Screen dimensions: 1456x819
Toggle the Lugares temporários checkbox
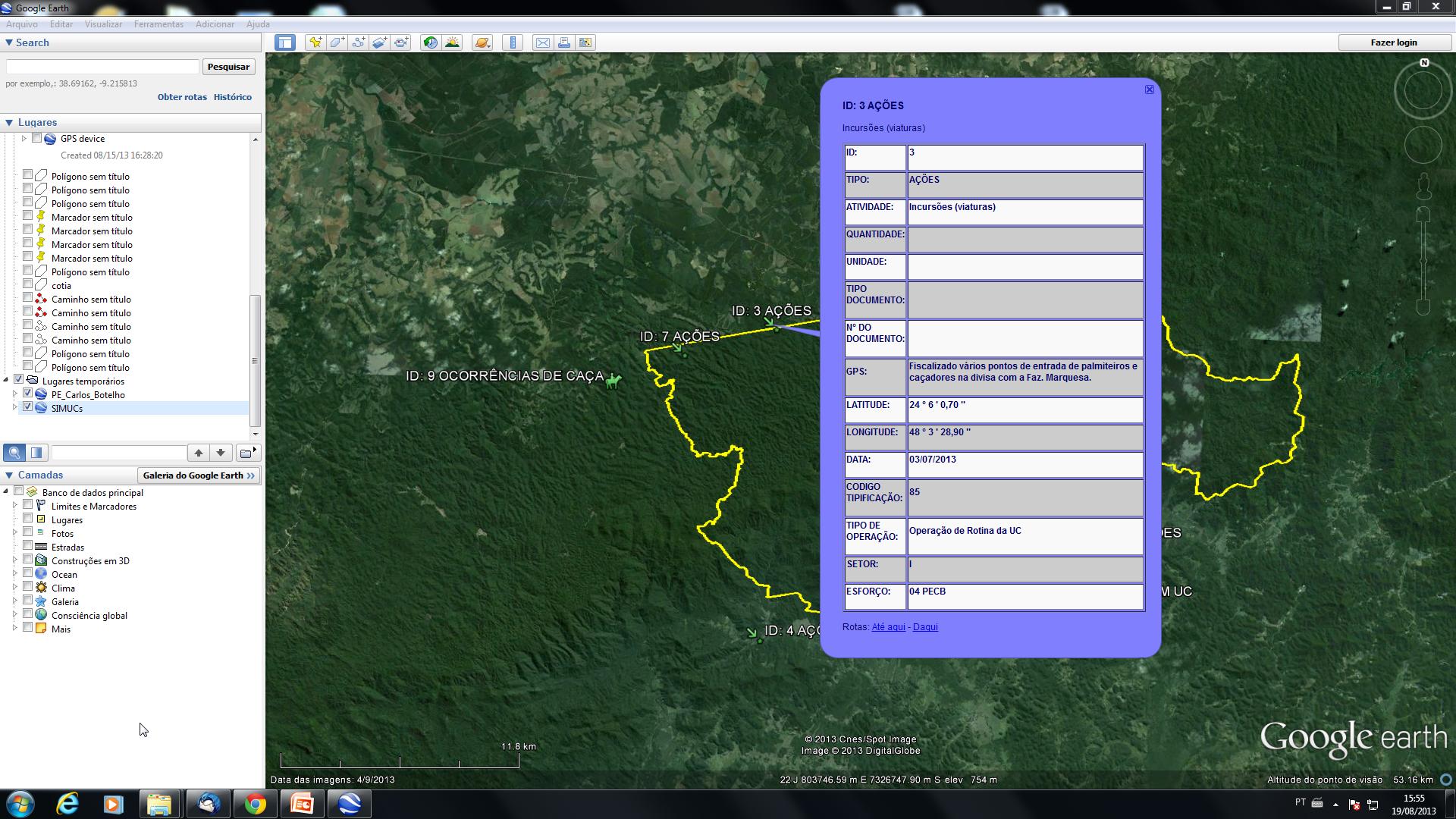18,380
